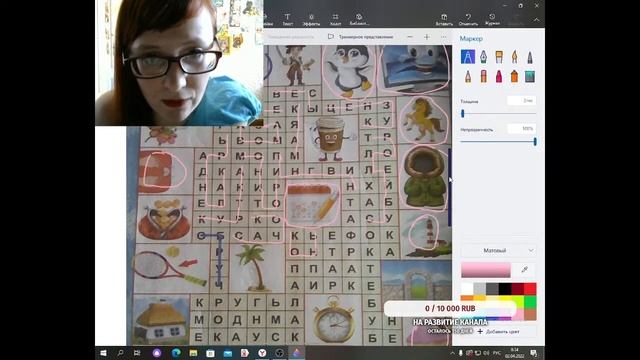Screen dimensions: 640x360
Task: Pick the light gray color swatch
Action: click(480, 289)
